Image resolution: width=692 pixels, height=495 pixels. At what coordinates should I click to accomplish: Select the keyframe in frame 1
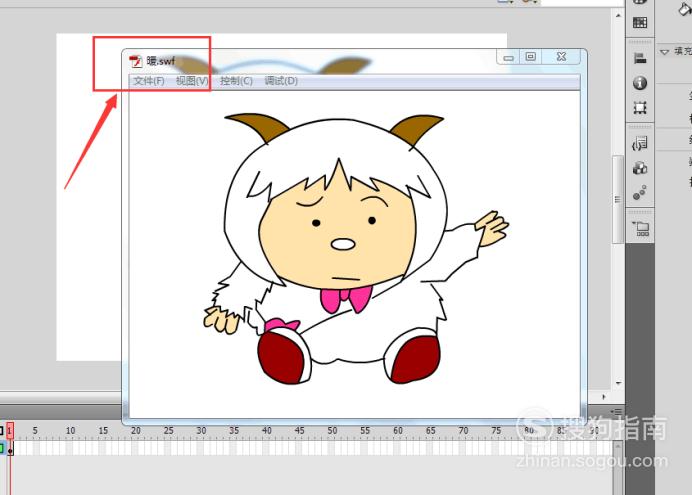click(10, 450)
